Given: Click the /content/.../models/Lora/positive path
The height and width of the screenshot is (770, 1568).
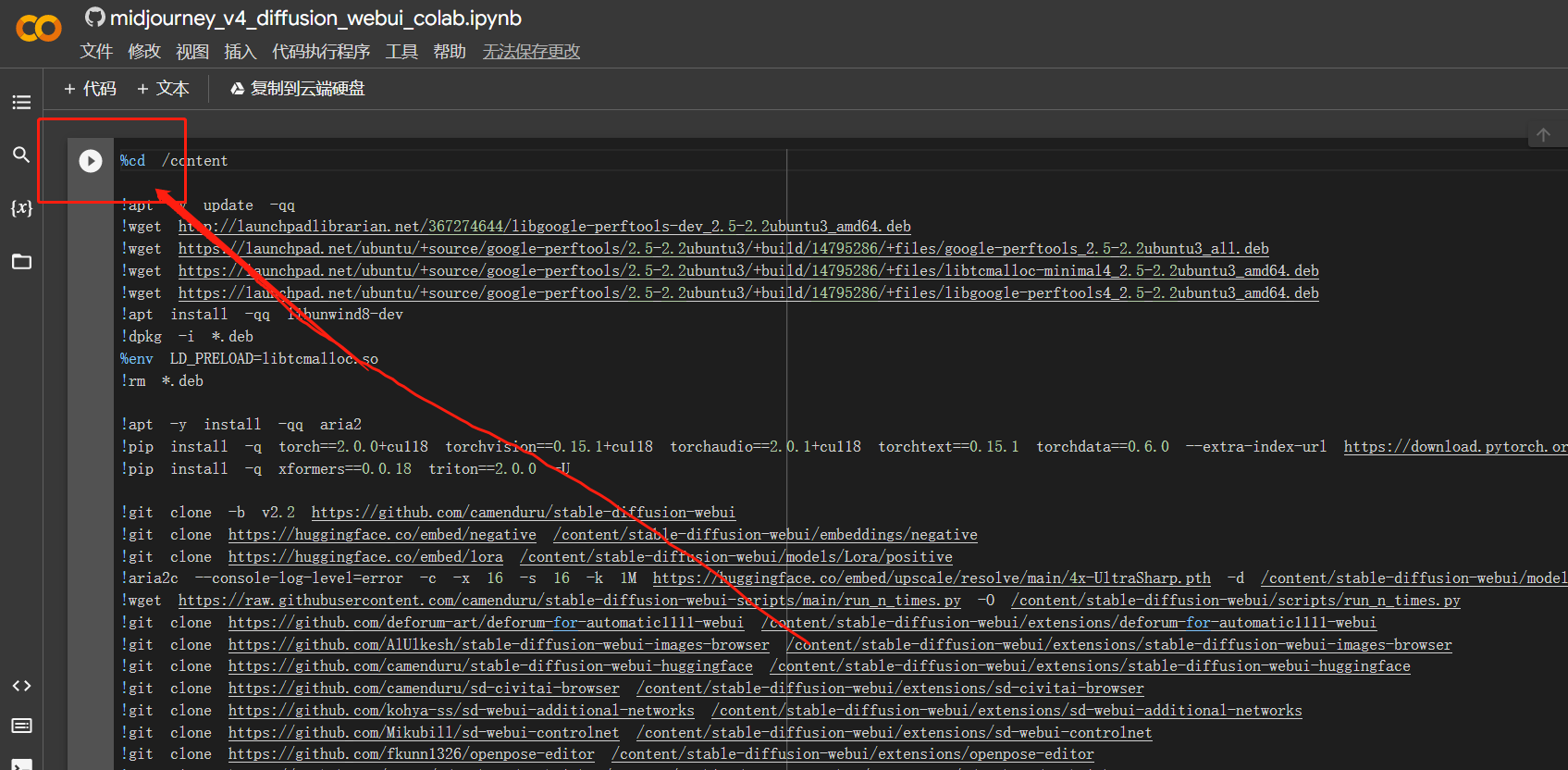Looking at the screenshot, I should (736, 557).
